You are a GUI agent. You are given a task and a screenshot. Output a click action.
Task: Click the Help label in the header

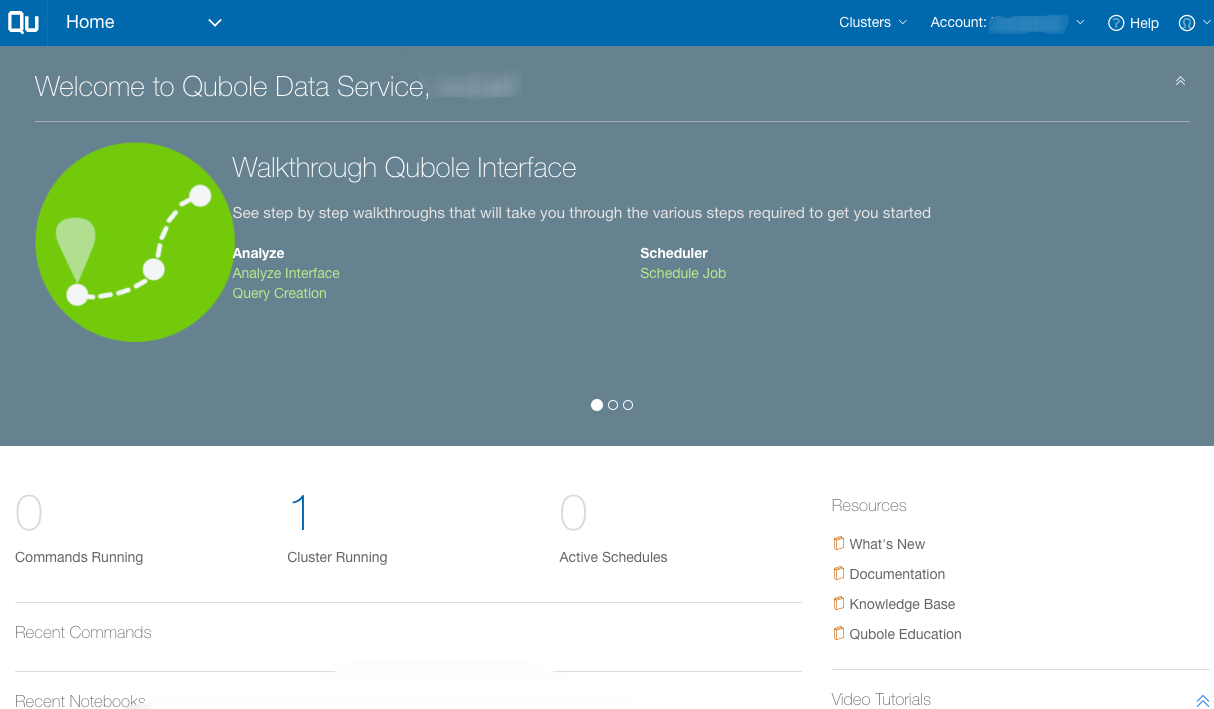pos(1144,23)
